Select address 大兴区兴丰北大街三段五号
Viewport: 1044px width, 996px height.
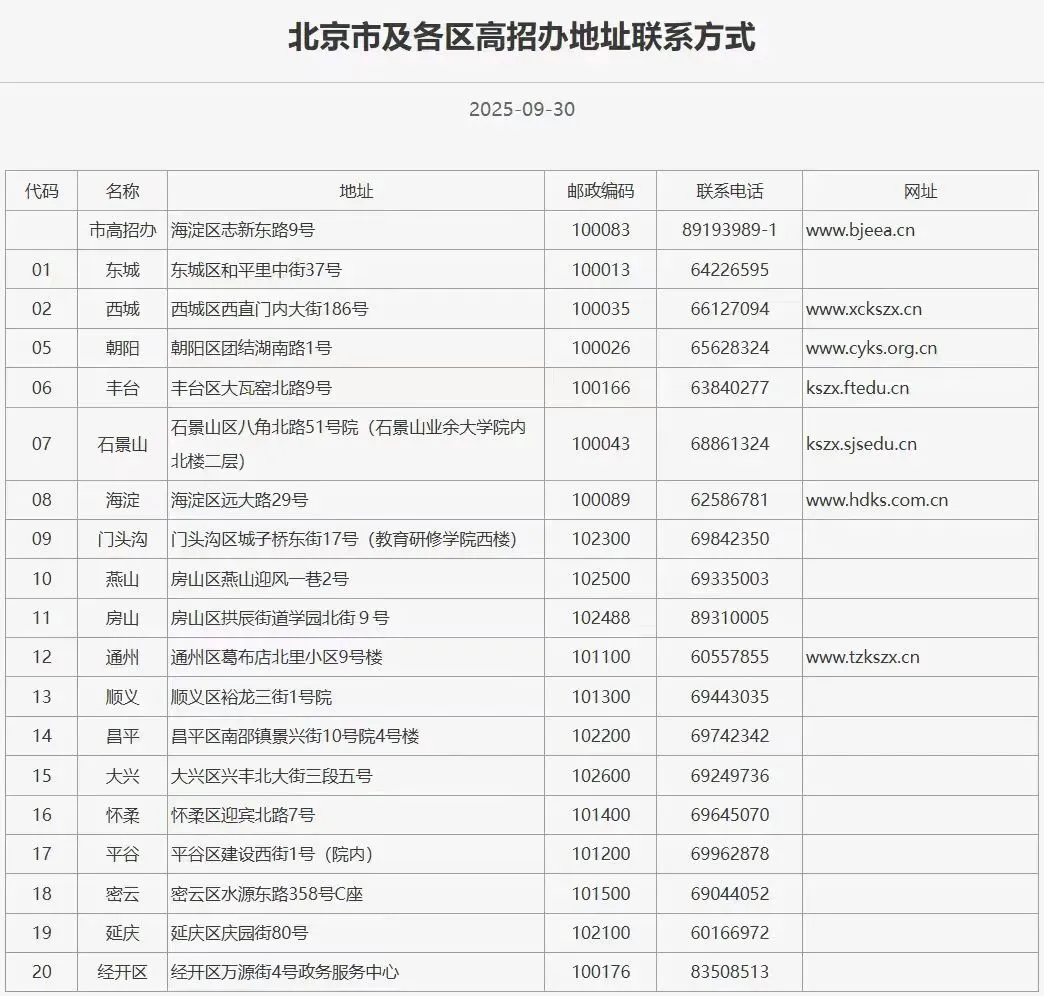[271, 776]
